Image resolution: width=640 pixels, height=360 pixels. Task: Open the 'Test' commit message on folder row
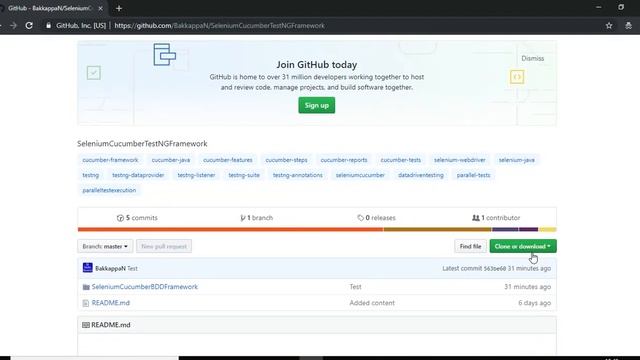[x=355, y=287]
